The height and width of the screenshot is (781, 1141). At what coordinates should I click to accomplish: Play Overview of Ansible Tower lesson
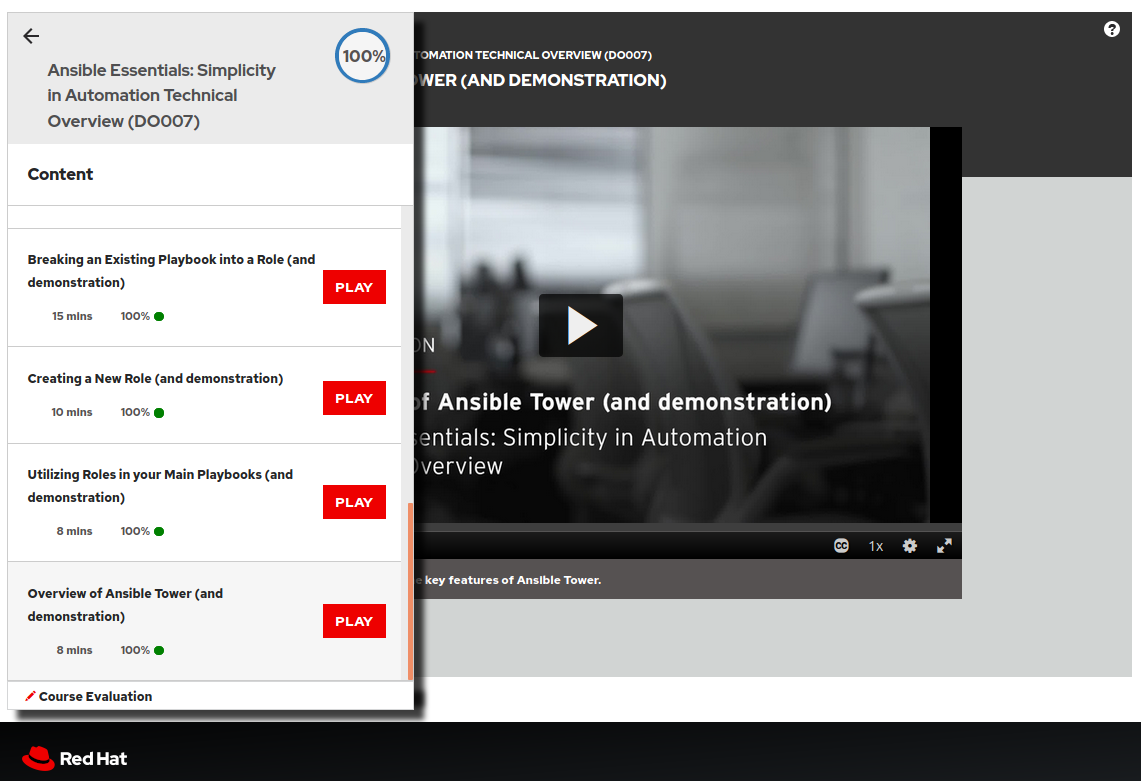pos(354,621)
